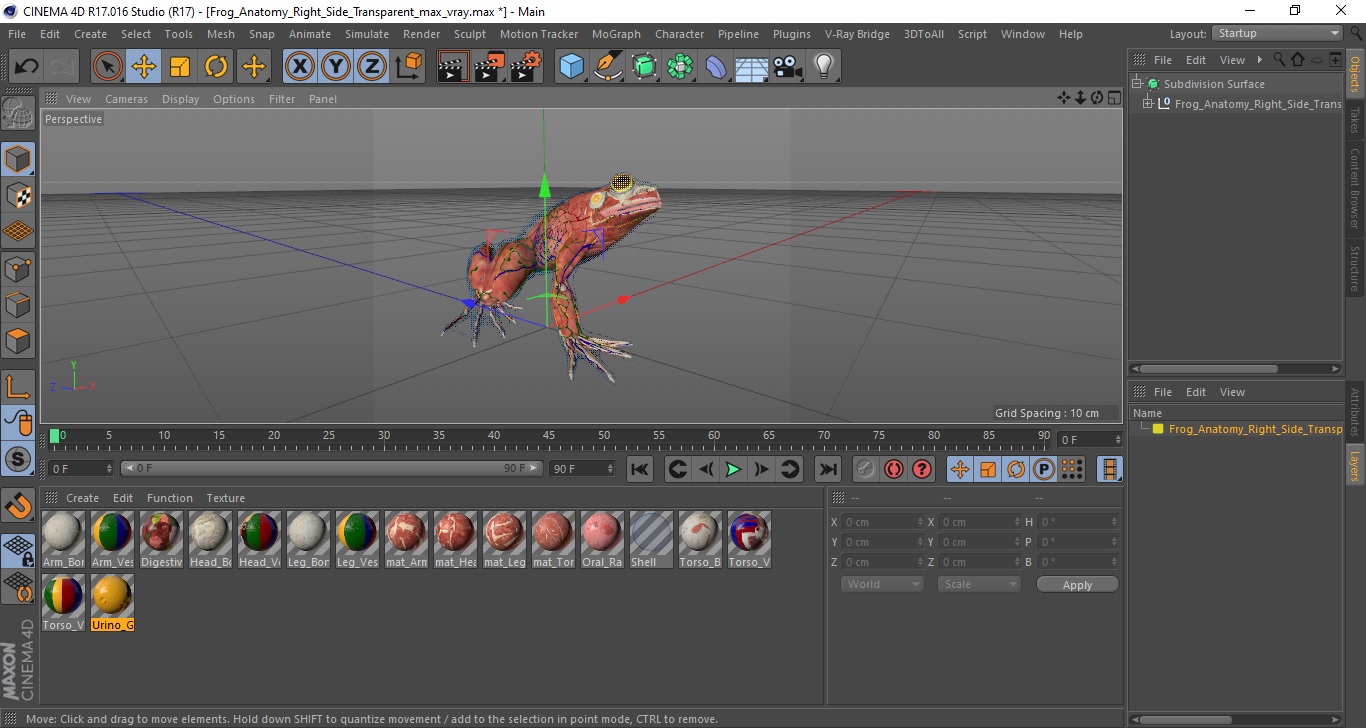Open the File menu
This screenshot has height=728, width=1366.
click(17, 34)
